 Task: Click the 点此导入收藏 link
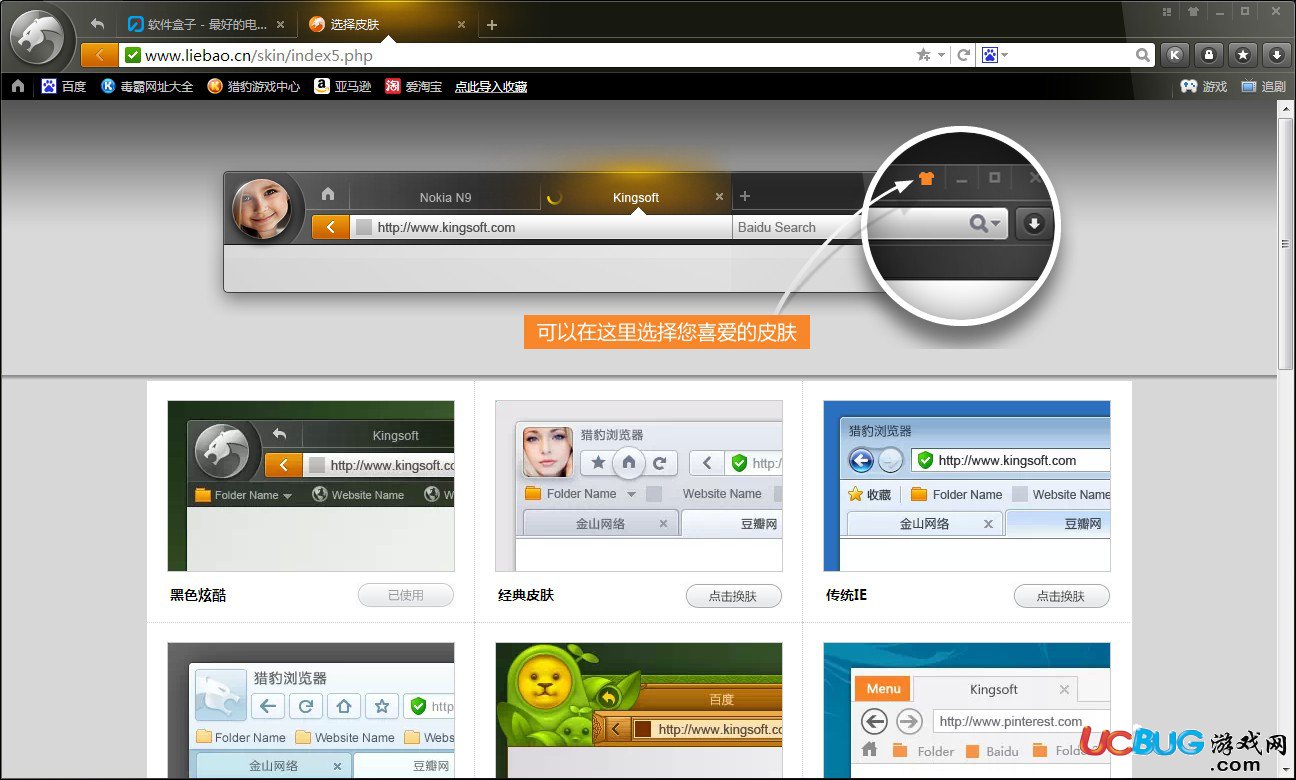(x=491, y=87)
